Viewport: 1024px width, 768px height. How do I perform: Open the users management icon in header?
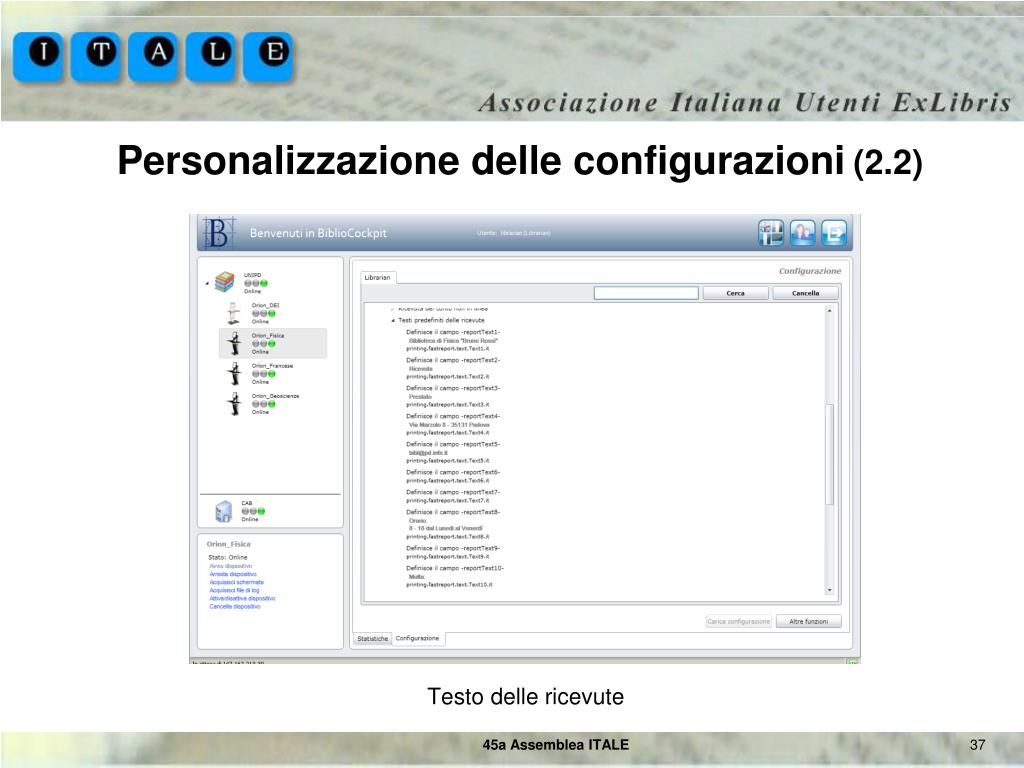click(x=802, y=233)
